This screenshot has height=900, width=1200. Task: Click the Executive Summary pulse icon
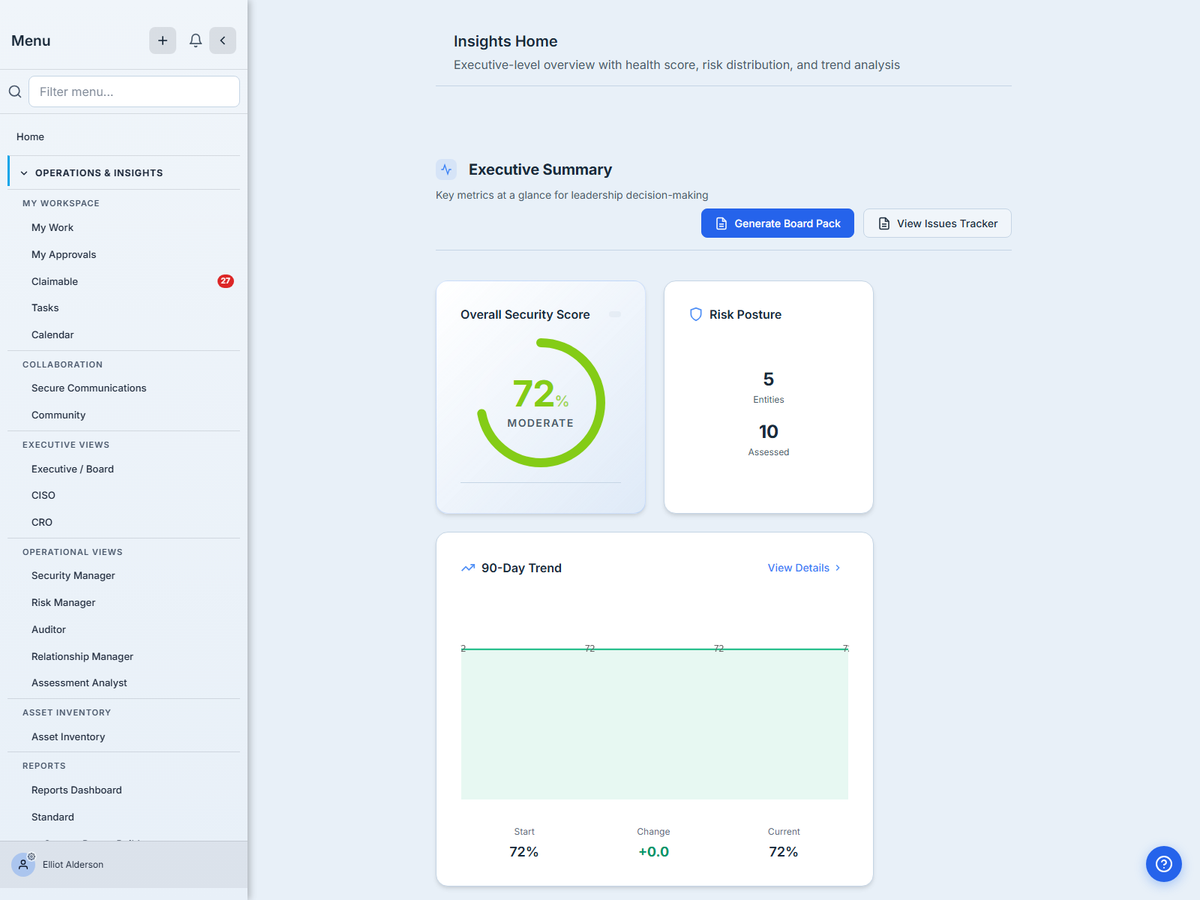(447, 170)
